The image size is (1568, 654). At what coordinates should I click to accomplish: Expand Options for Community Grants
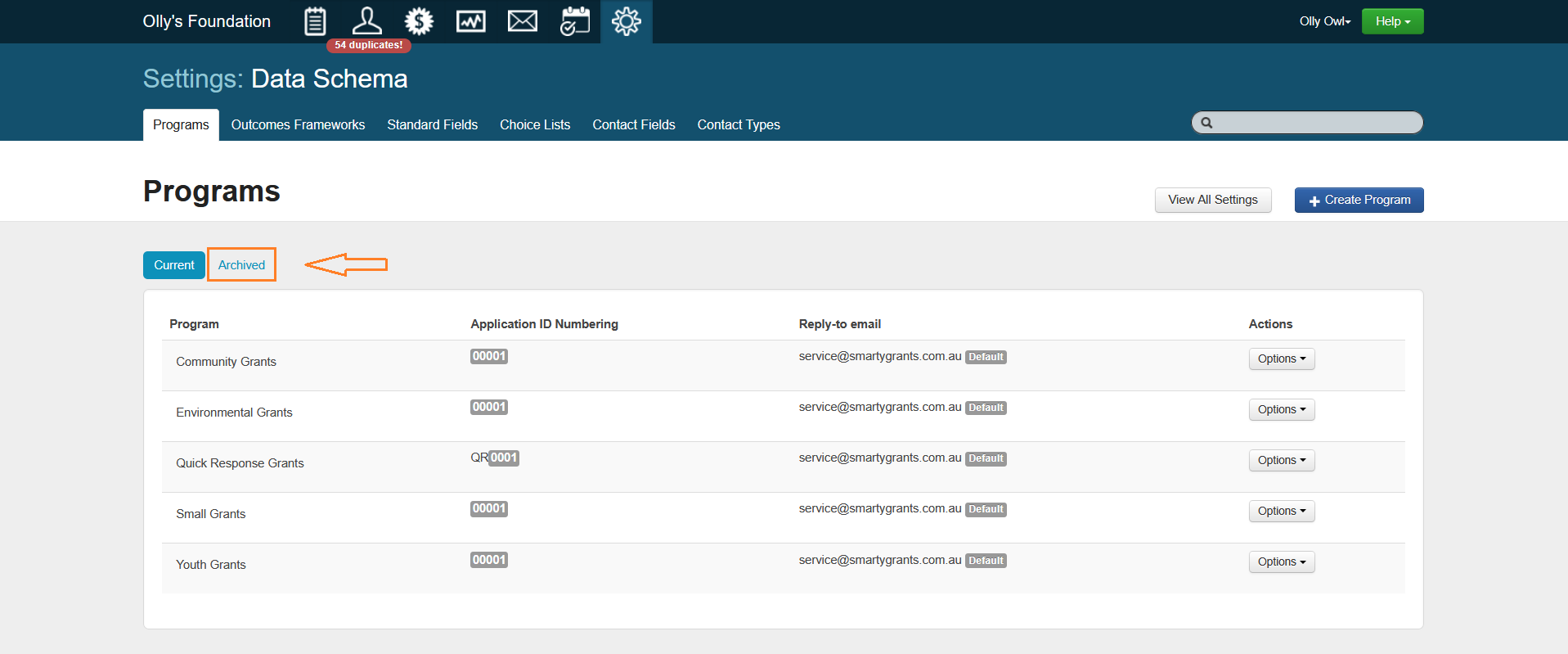(x=1281, y=359)
